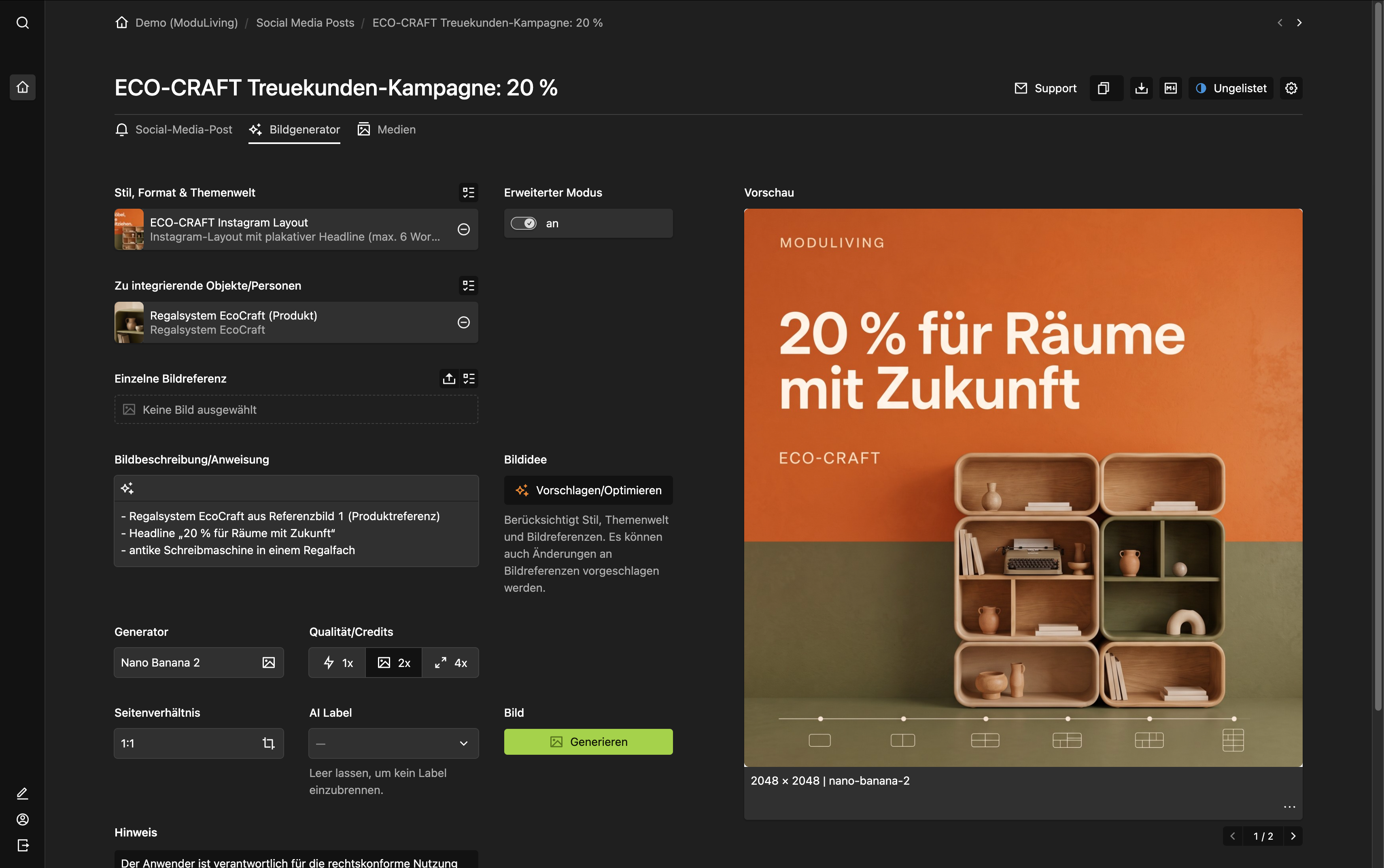
Task: Click the green Generieren button
Action: (x=588, y=742)
